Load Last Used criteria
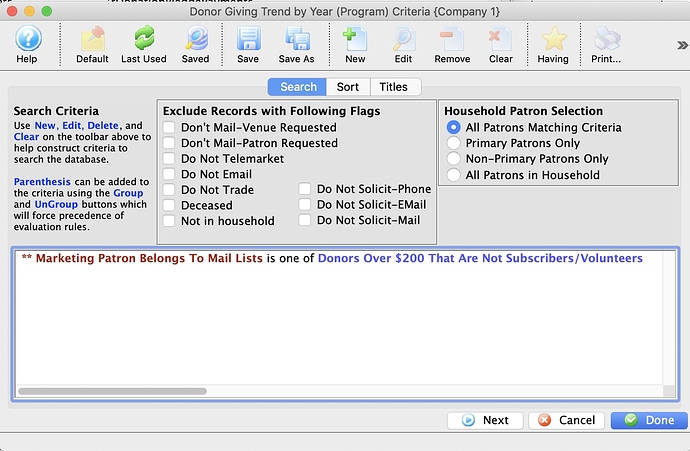This screenshot has width=690, height=451. click(144, 44)
